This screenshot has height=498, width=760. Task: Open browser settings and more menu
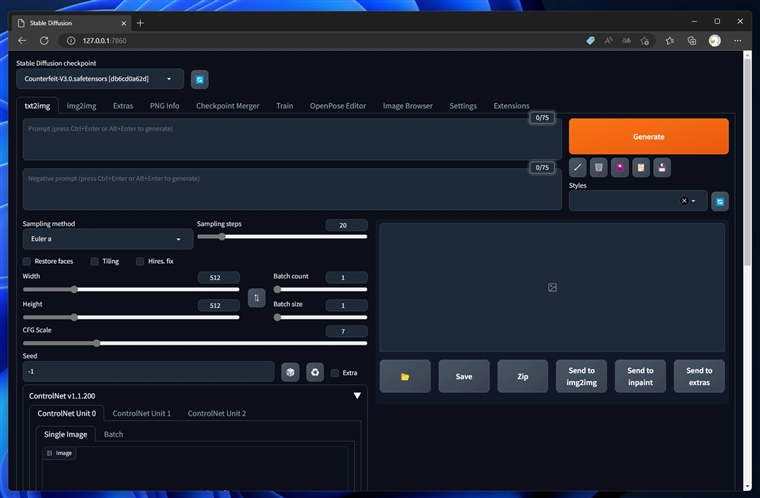coord(738,41)
